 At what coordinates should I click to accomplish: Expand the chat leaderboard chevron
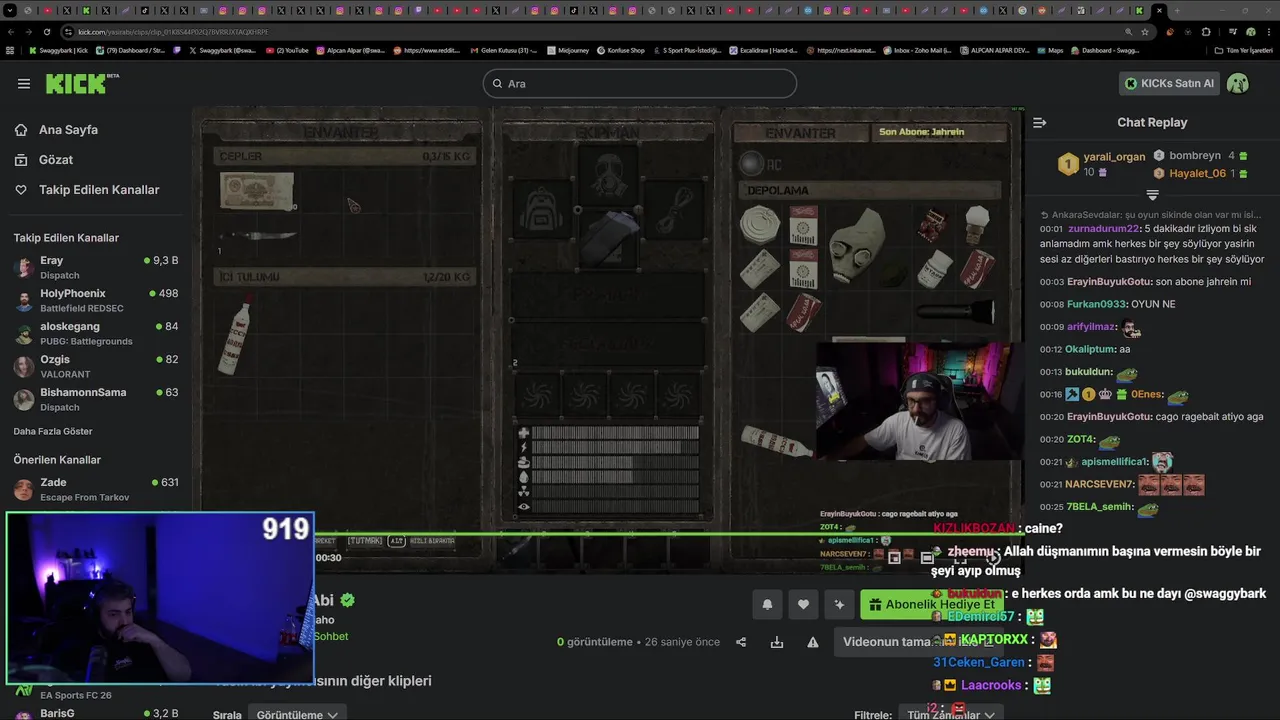pyautogui.click(x=1152, y=195)
